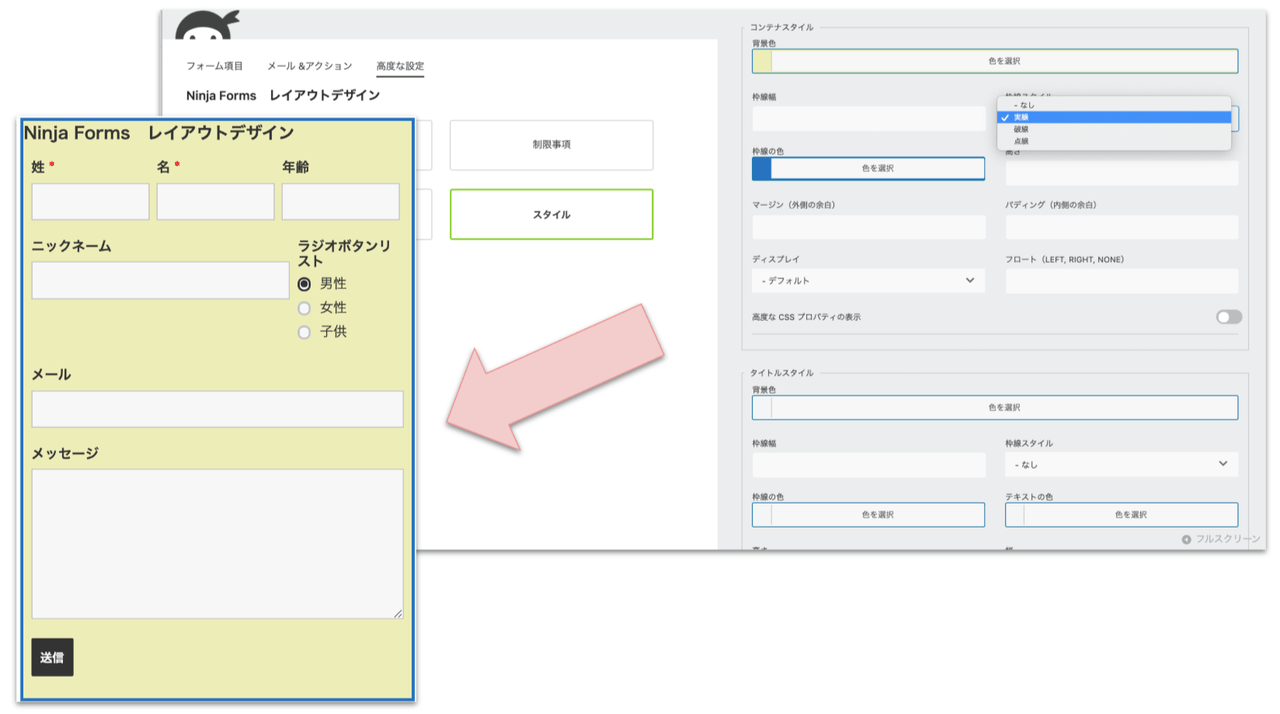Viewport: 1280px width, 714px height.
Task: Focus the マージン（外側の余白） input field
Action: 869,227
